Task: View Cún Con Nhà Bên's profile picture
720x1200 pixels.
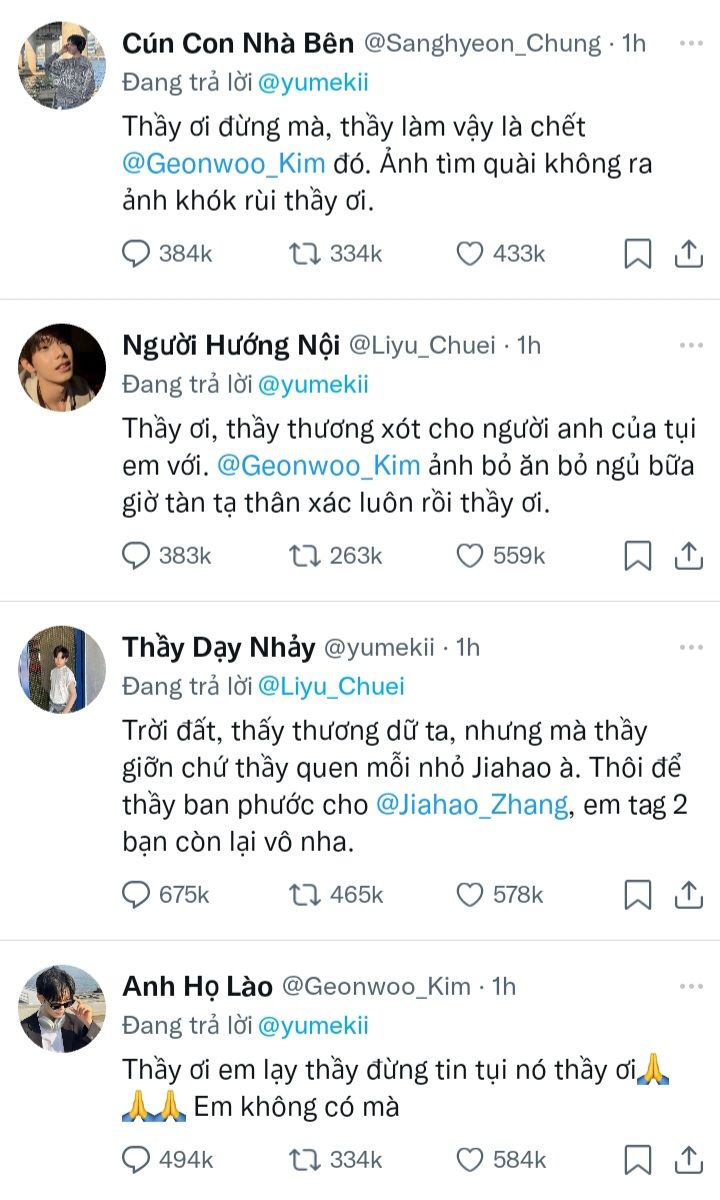Action: (62, 65)
